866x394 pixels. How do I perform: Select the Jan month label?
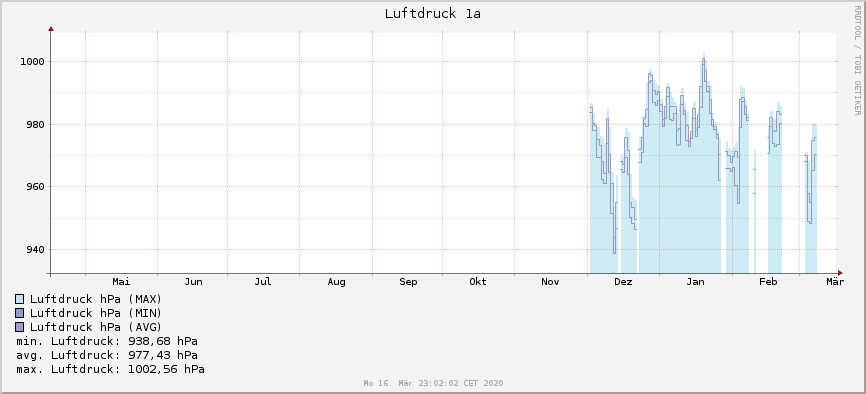[695, 282]
